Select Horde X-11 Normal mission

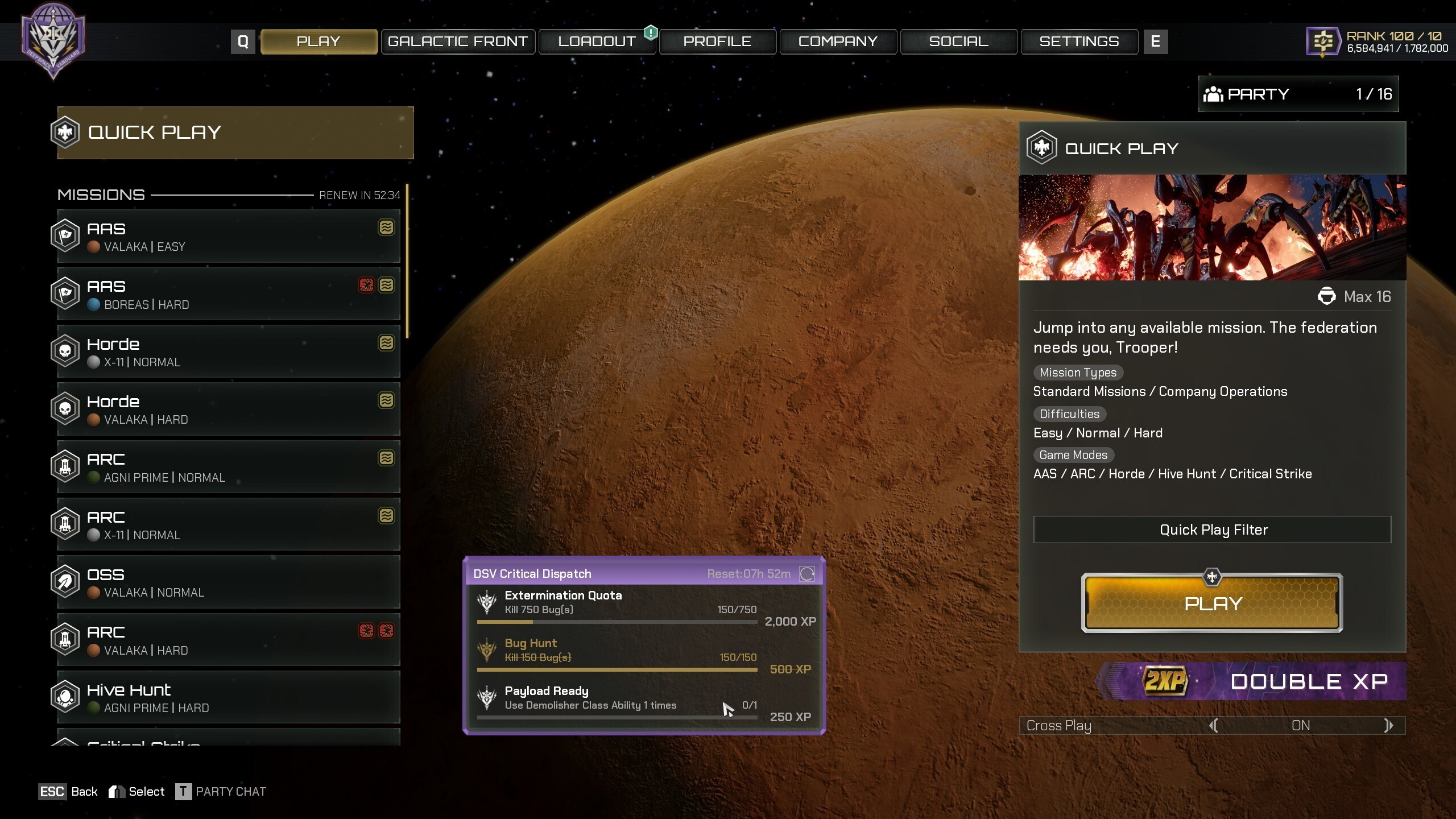(229, 351)
